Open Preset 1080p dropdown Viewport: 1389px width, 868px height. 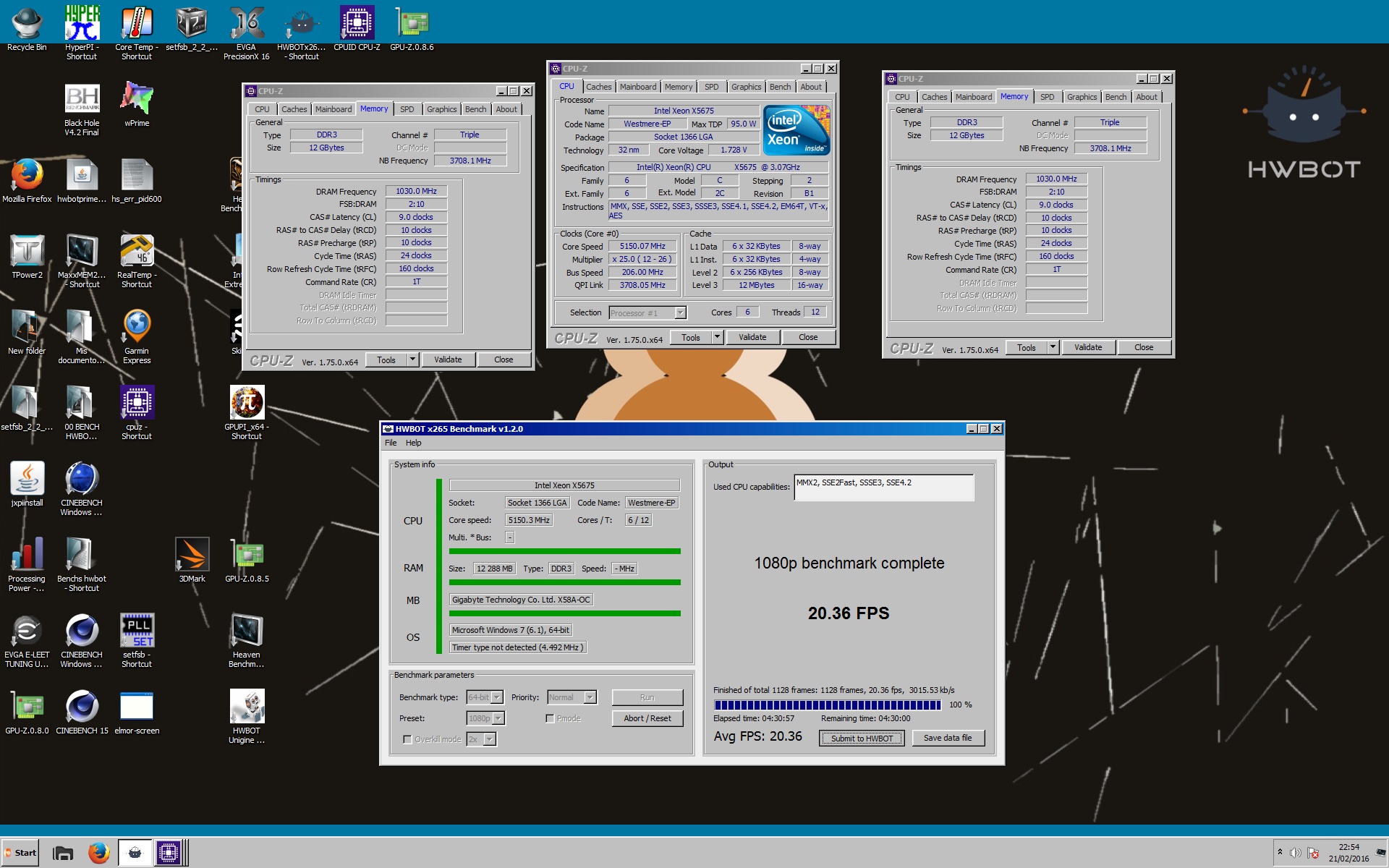coord(498,718)
